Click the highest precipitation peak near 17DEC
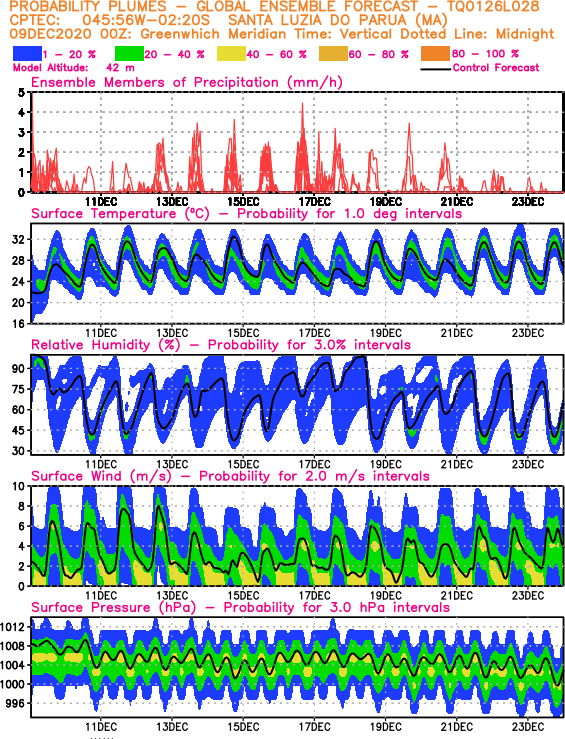This screenshot has width=565, height=739. [303, 104]
